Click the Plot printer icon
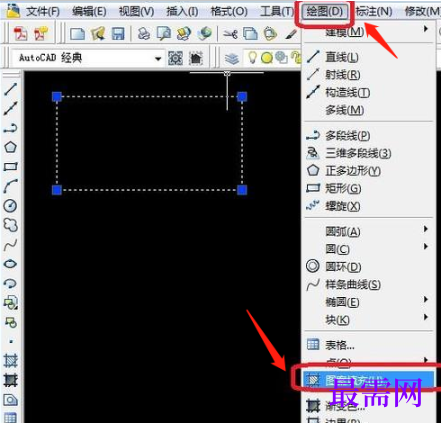The width and height of the screenshot is (441, 424). (144, 34)
